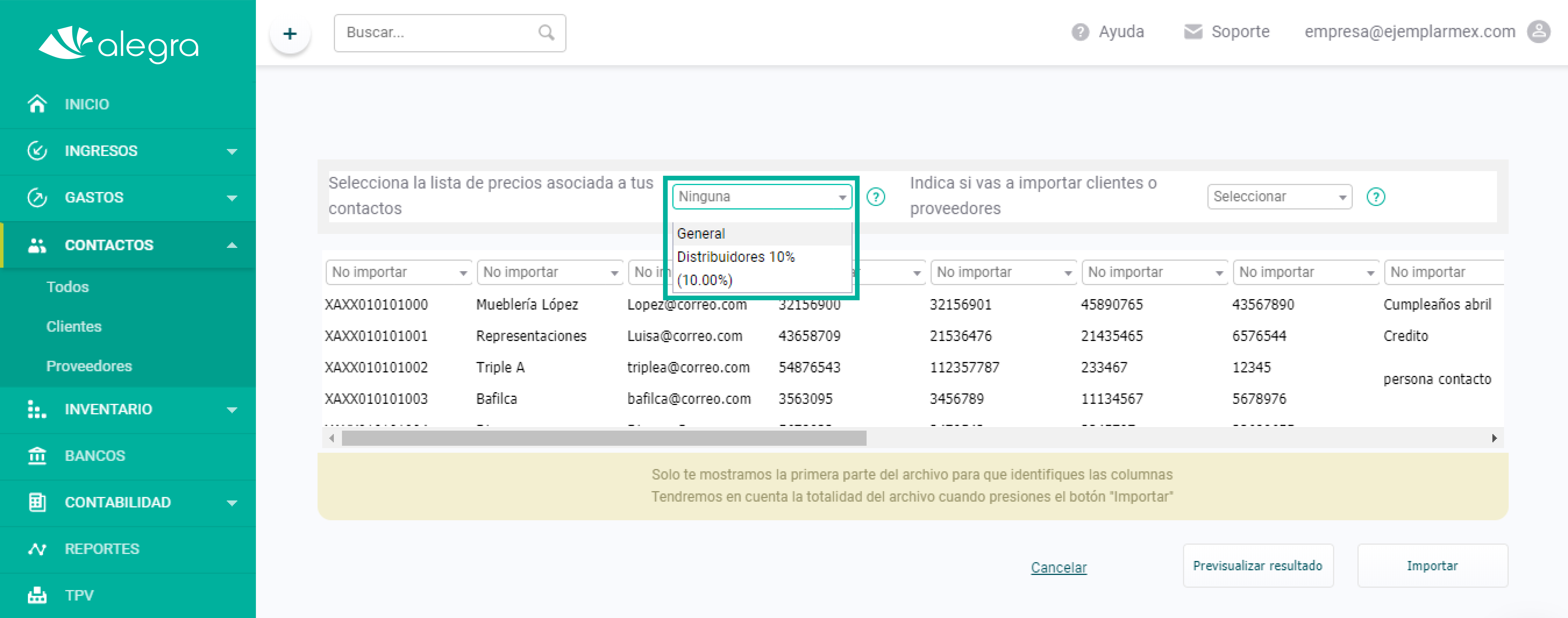1568x618 pixels.
Task: Select Distribuidores 10% option
Action: 762,269
